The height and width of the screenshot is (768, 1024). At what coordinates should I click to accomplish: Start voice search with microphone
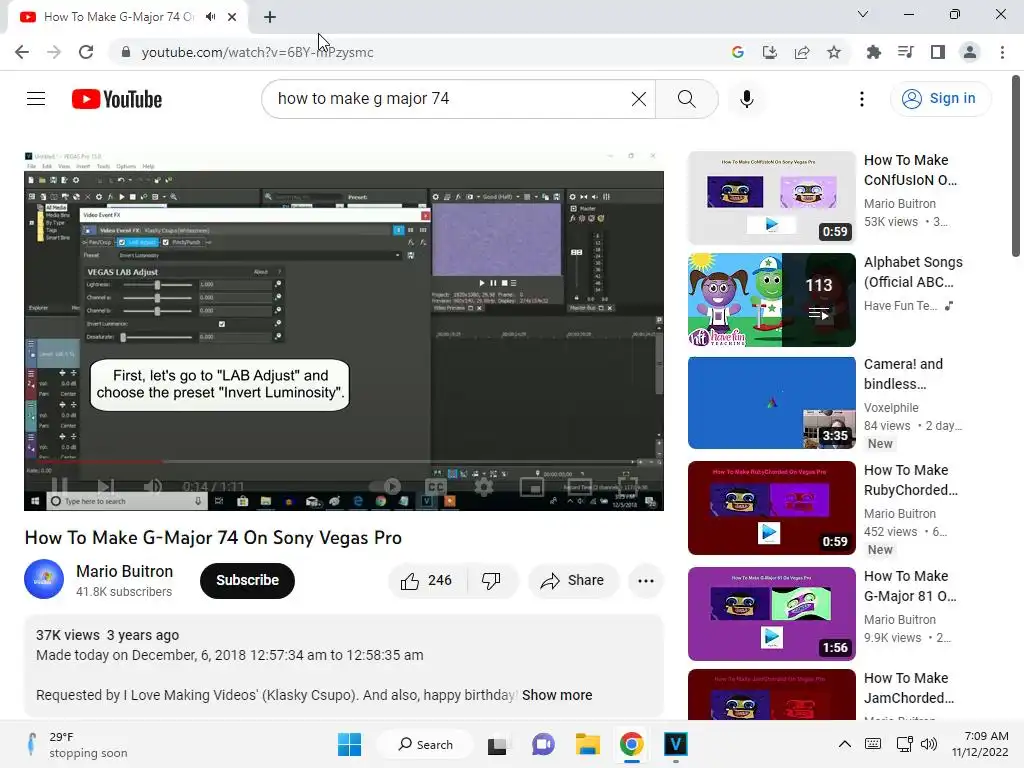pos(746,99)
